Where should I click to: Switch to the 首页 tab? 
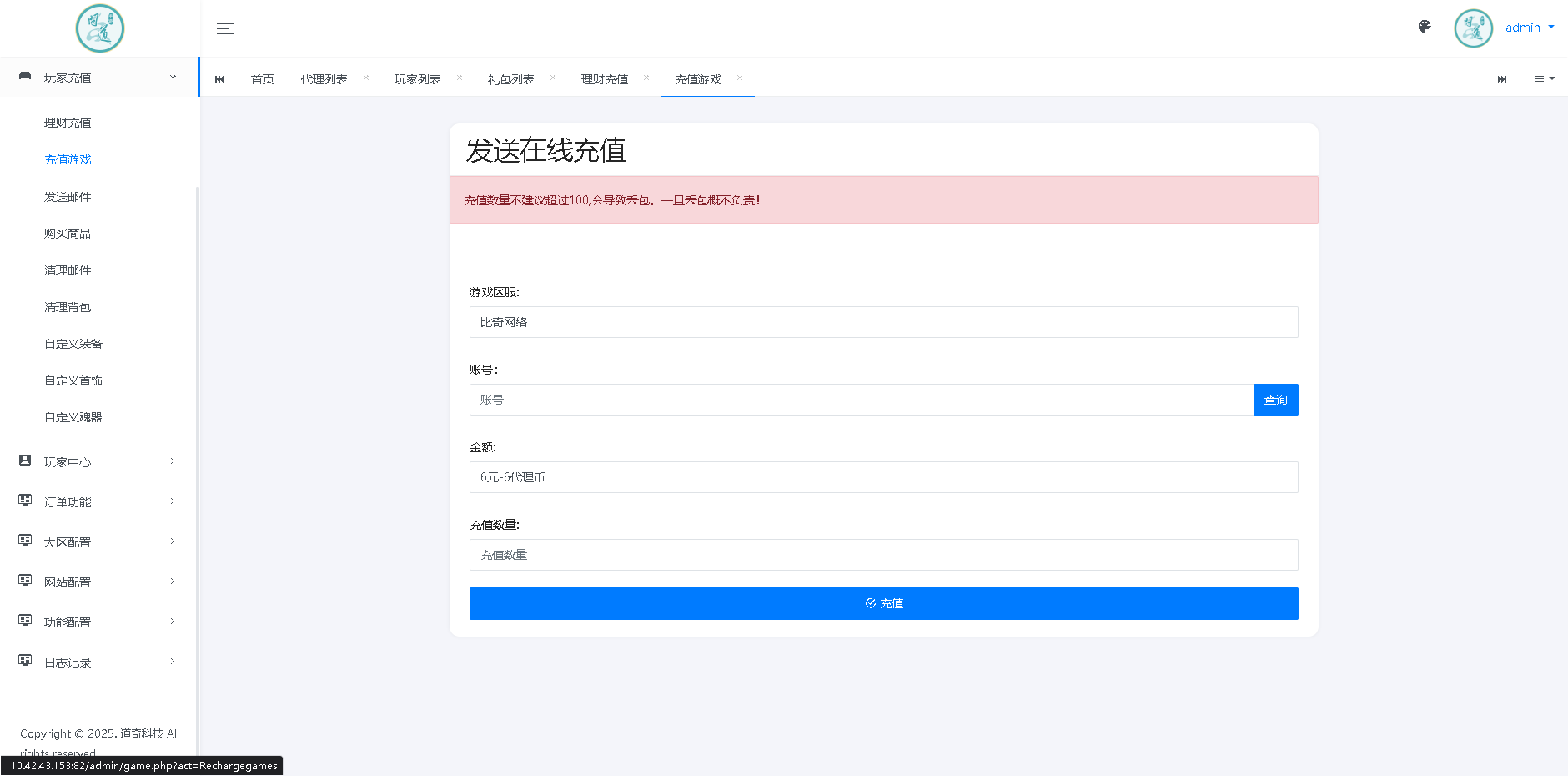click(x=261, y=78)
